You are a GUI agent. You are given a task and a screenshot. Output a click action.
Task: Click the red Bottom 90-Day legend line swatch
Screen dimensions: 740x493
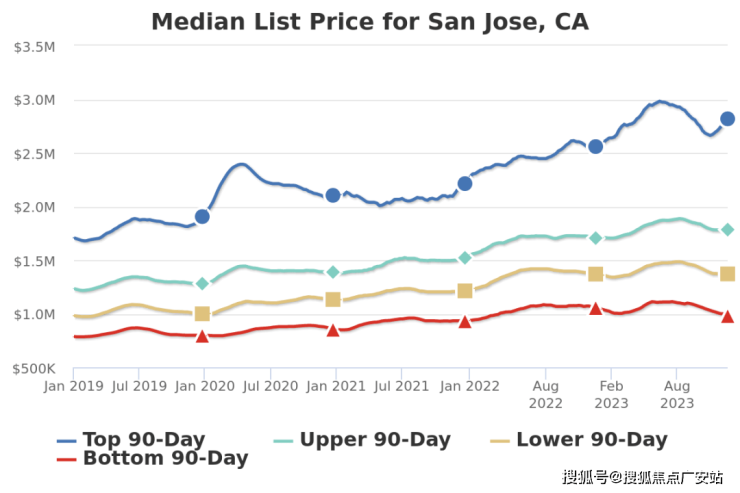click(x=67, y=460)
